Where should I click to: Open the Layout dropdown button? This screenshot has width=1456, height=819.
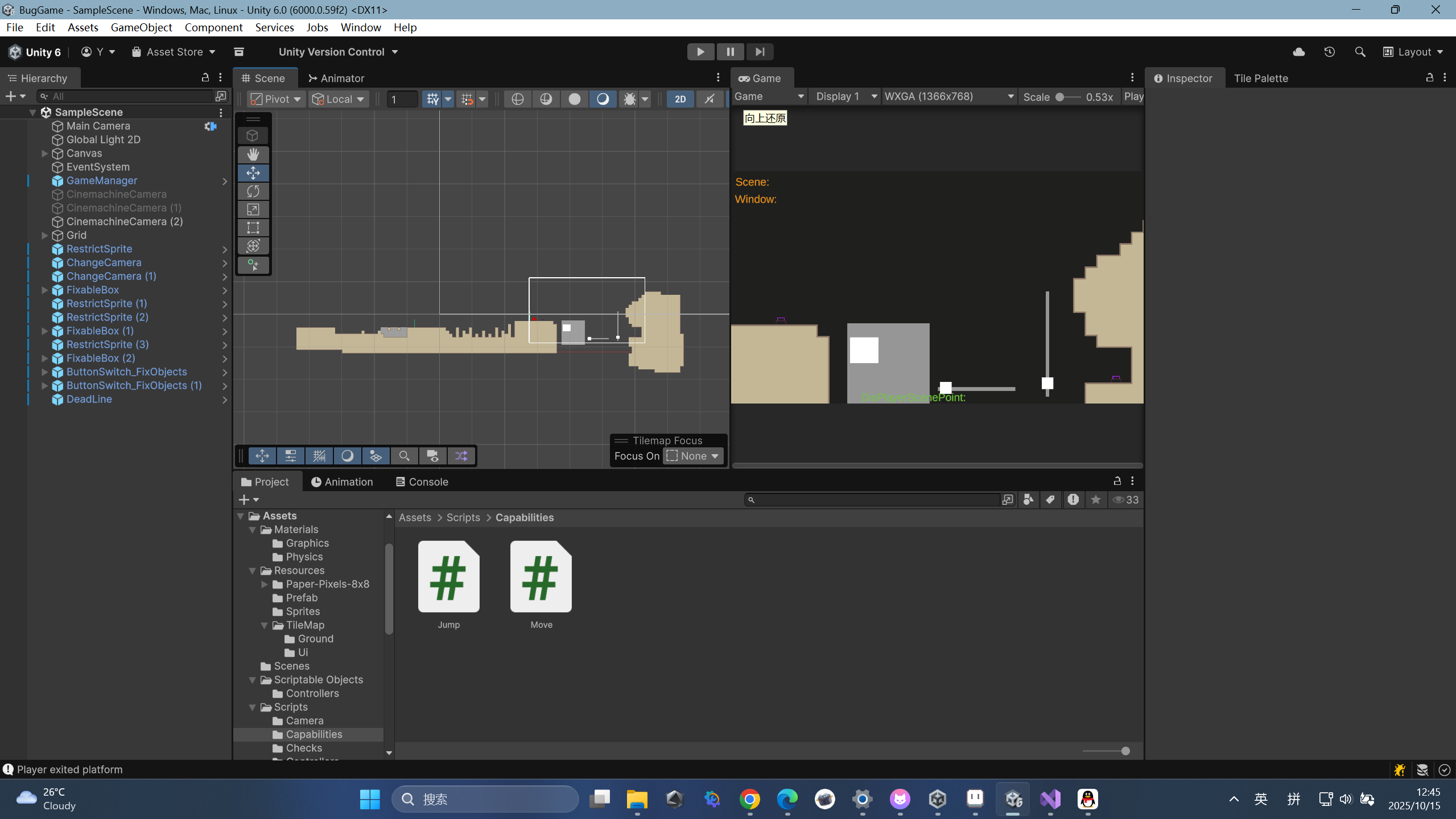click(1413, 52)
